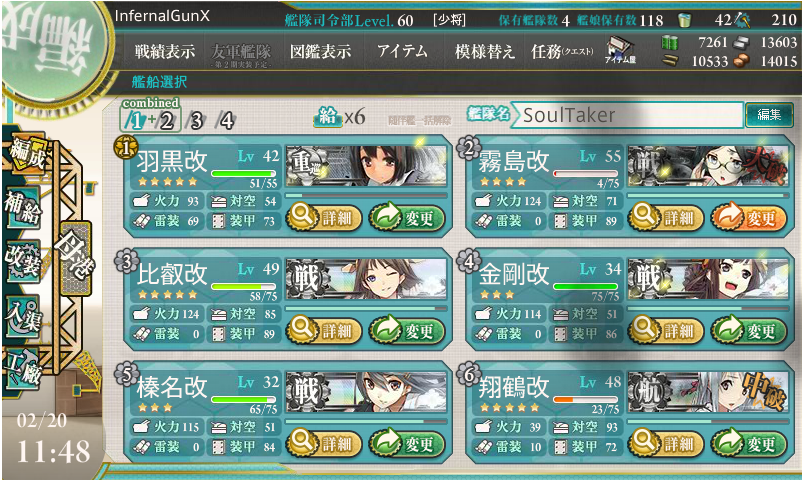Click 金剛改 ship portrait banner
This screenshot has height=480, width=804.
coord(708,278)
